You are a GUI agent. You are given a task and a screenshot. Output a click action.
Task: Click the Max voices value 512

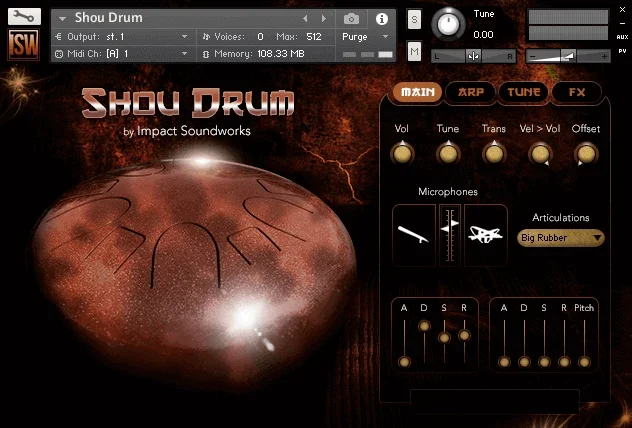pos(314,37)
